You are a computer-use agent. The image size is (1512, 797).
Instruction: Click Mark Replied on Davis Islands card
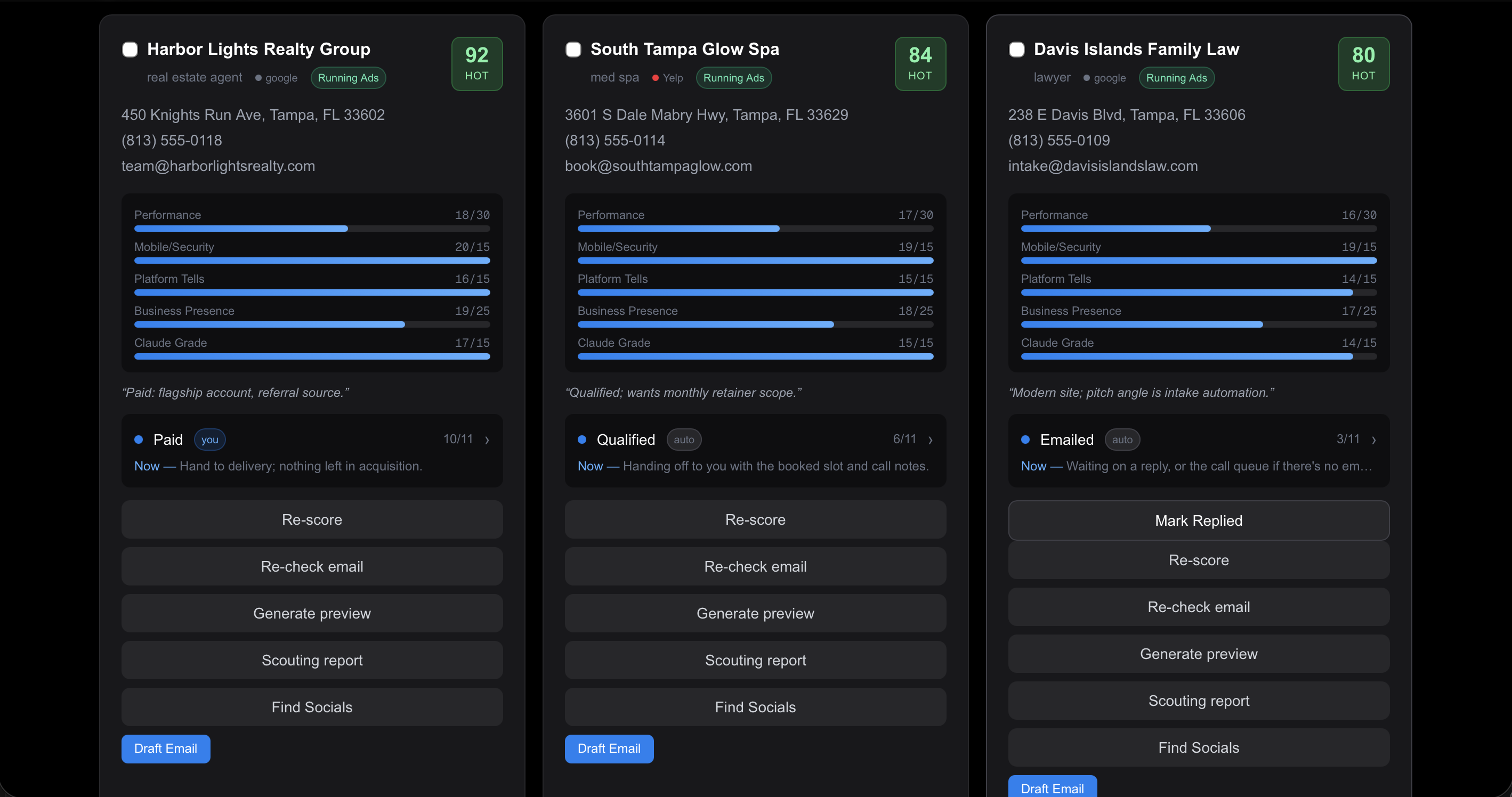[1199, 521]
